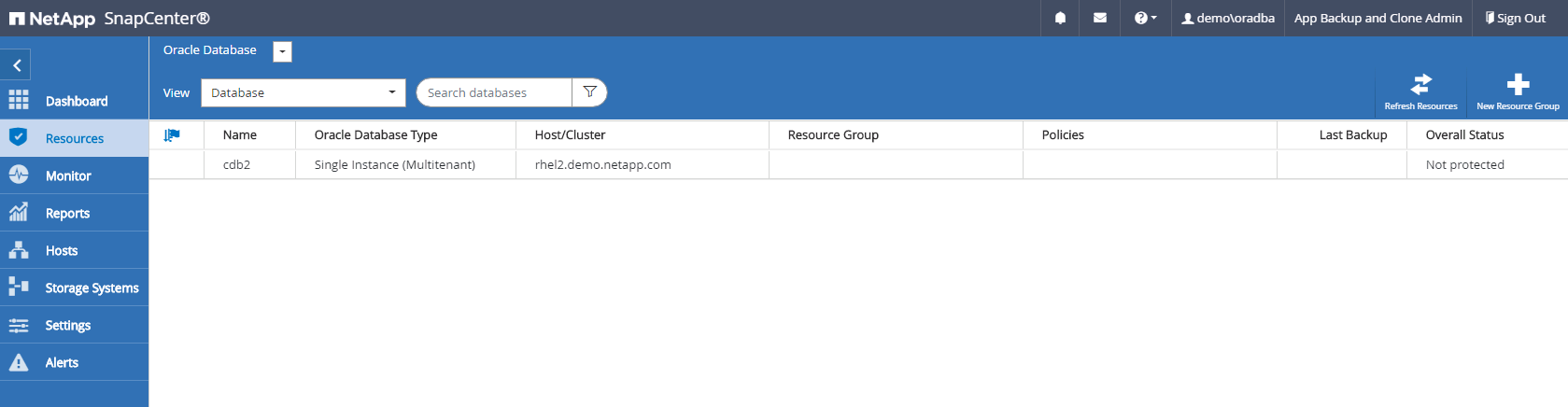The width and height of the screenshot is (1568, 407).
Task: Click the NetApp logo icon
Action: tap(17, 19)
